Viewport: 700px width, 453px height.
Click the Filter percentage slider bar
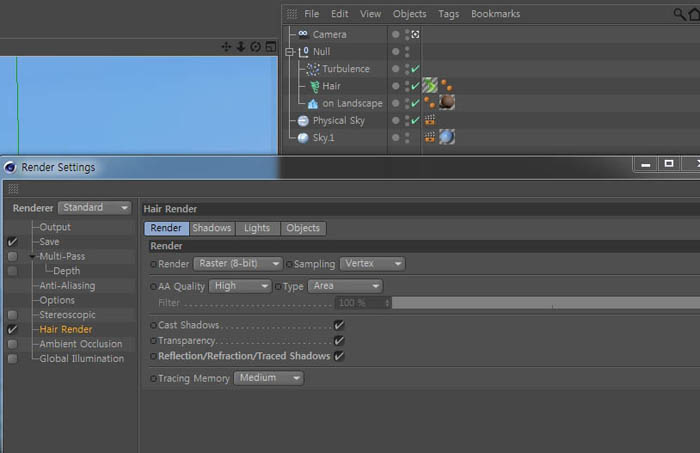(x=546, y=303)
